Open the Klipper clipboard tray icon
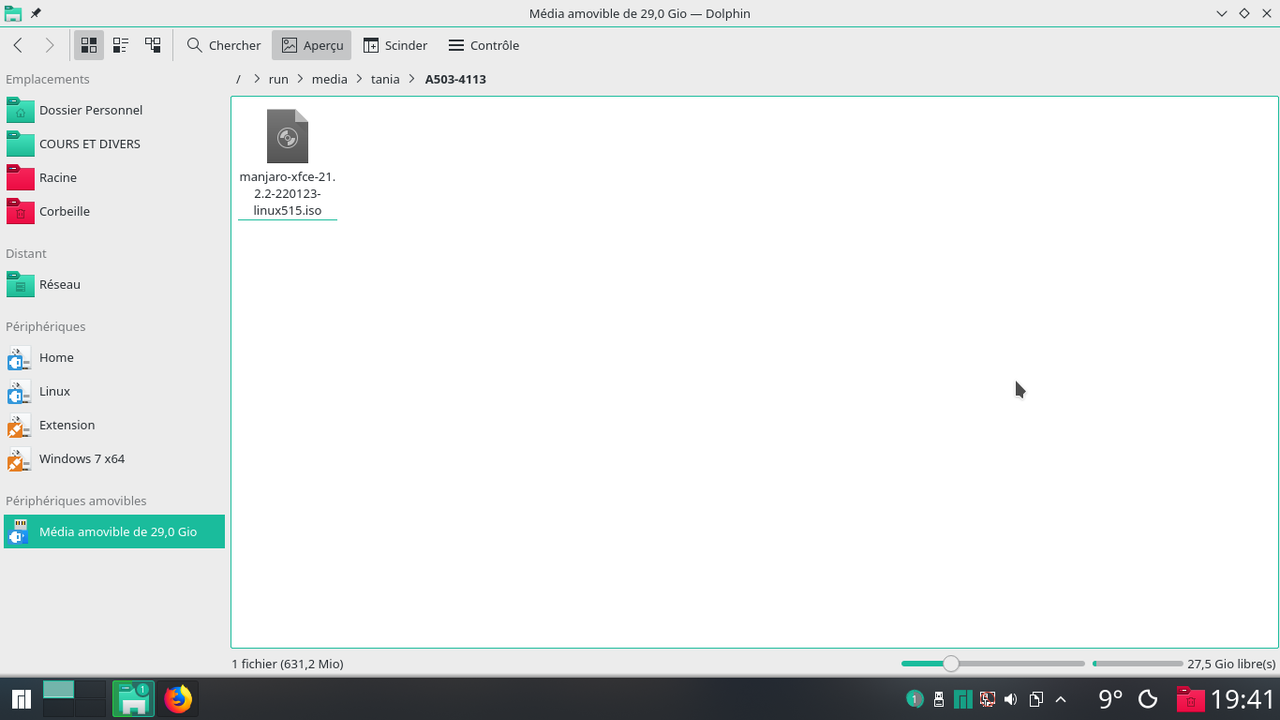Screen dimensions: 1280x720 (1037, 698)
